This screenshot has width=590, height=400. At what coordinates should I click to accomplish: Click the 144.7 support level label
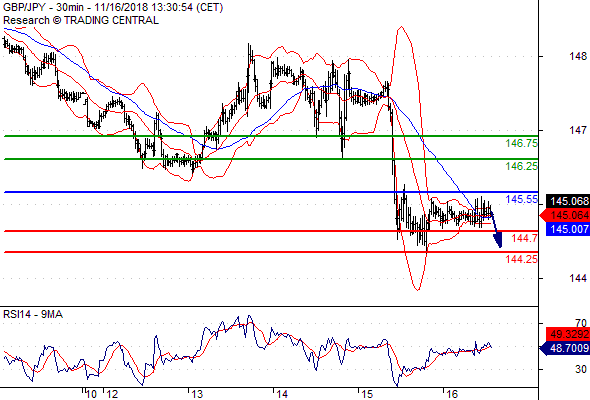(525, 238)
